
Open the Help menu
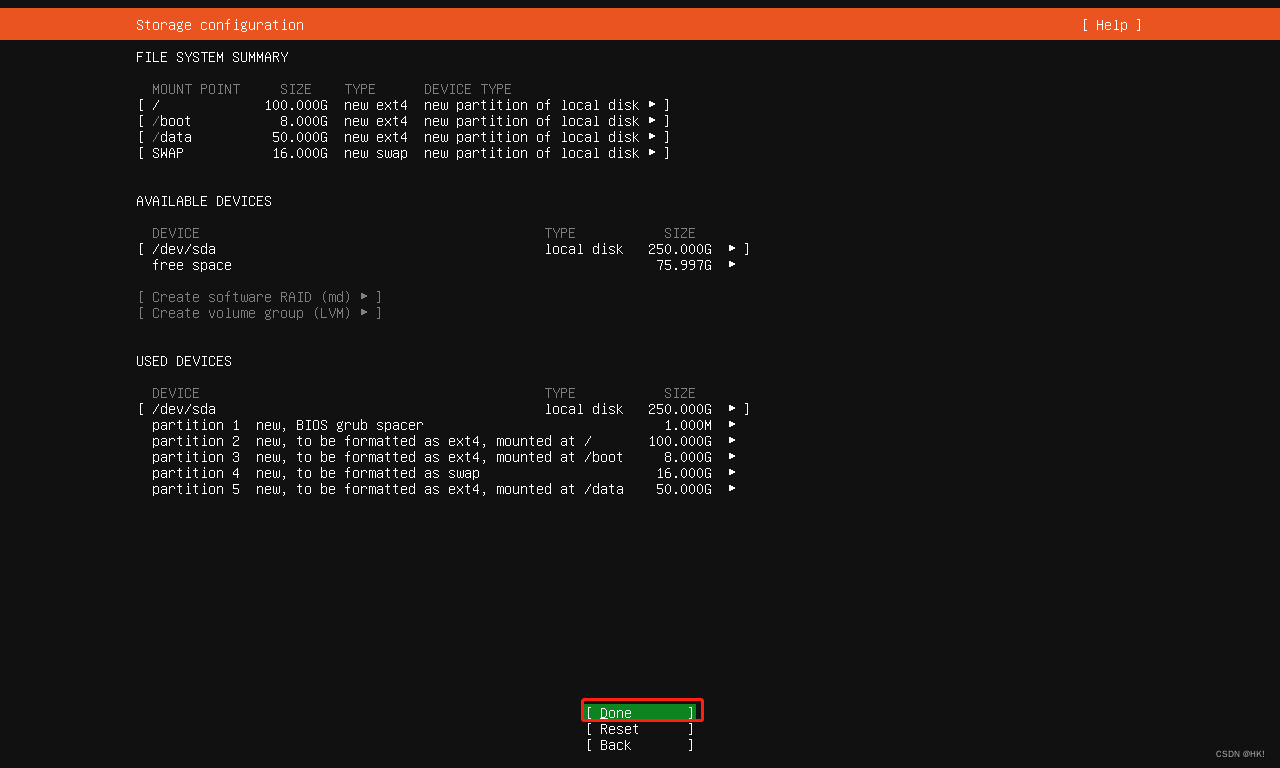pos(1111,25)
